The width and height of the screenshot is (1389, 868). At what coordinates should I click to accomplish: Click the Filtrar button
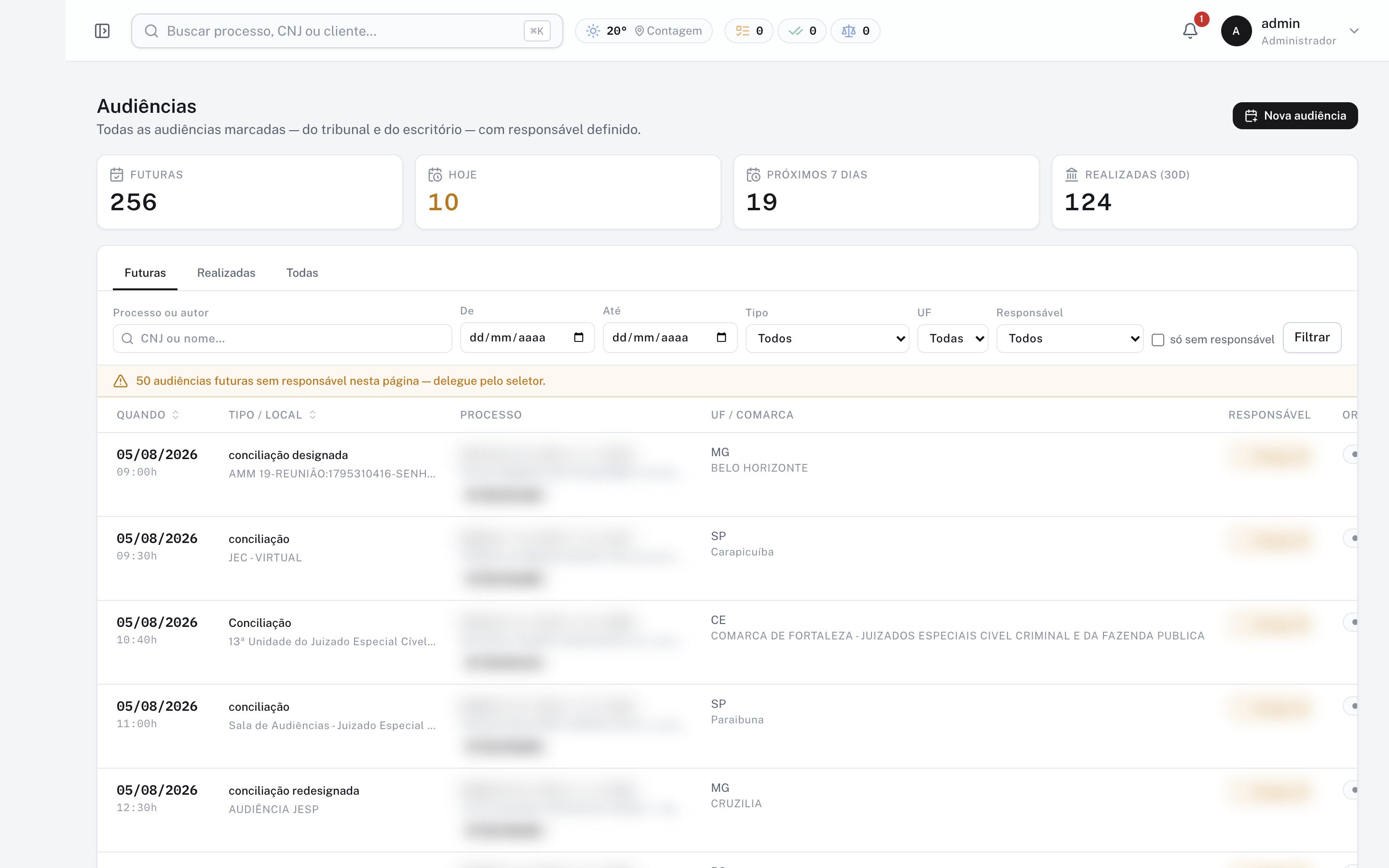(x=1312, y=338)
